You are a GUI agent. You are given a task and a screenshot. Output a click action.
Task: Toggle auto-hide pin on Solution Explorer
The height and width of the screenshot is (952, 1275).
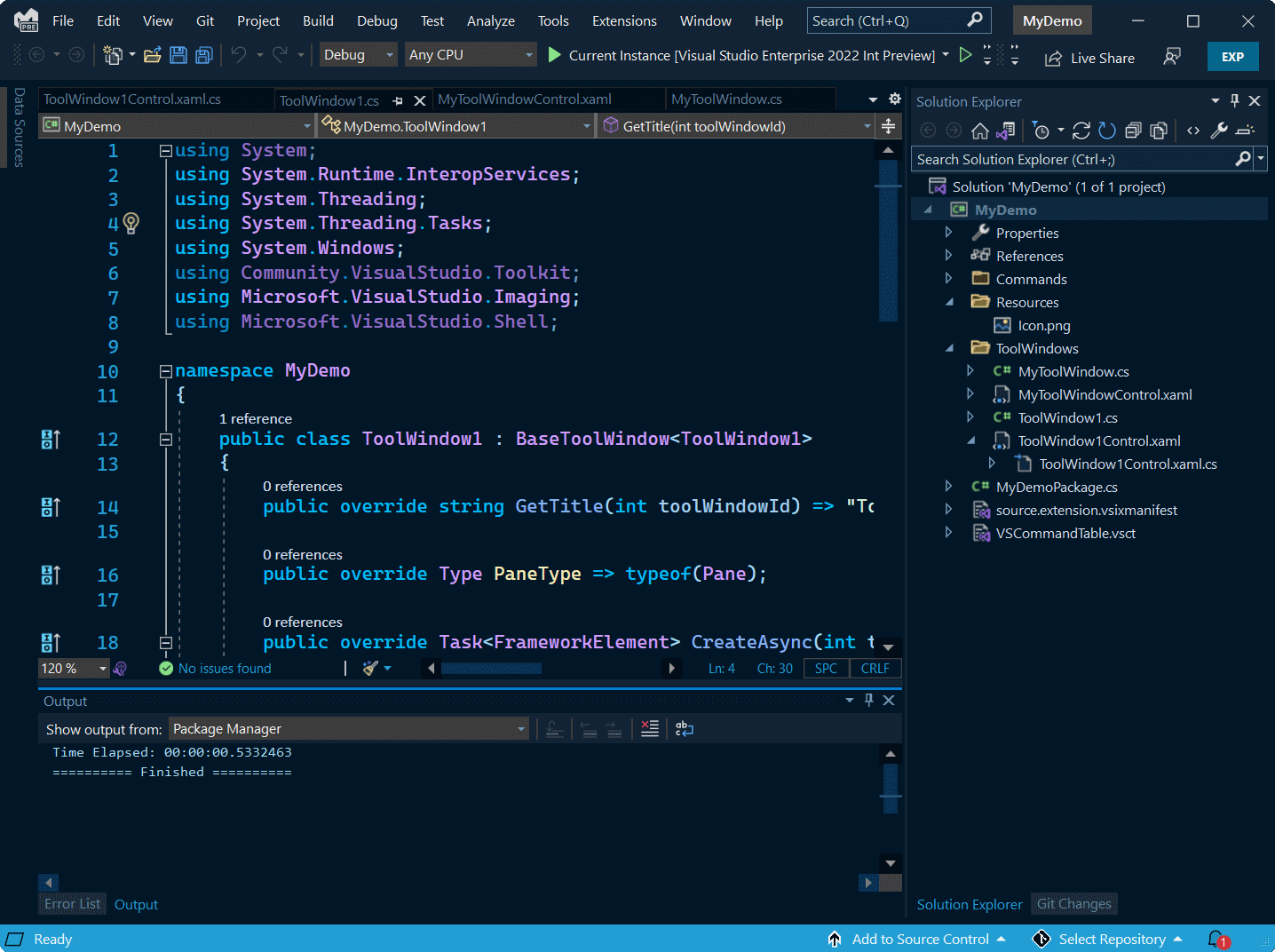[x=1234, y=100]
